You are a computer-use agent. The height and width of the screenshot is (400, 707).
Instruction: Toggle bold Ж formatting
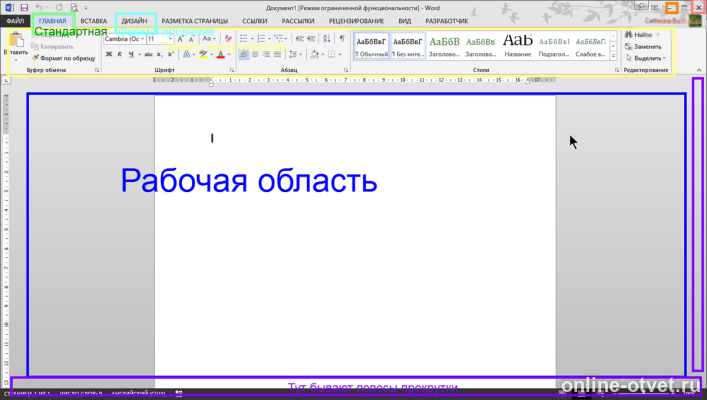point(109,55)
